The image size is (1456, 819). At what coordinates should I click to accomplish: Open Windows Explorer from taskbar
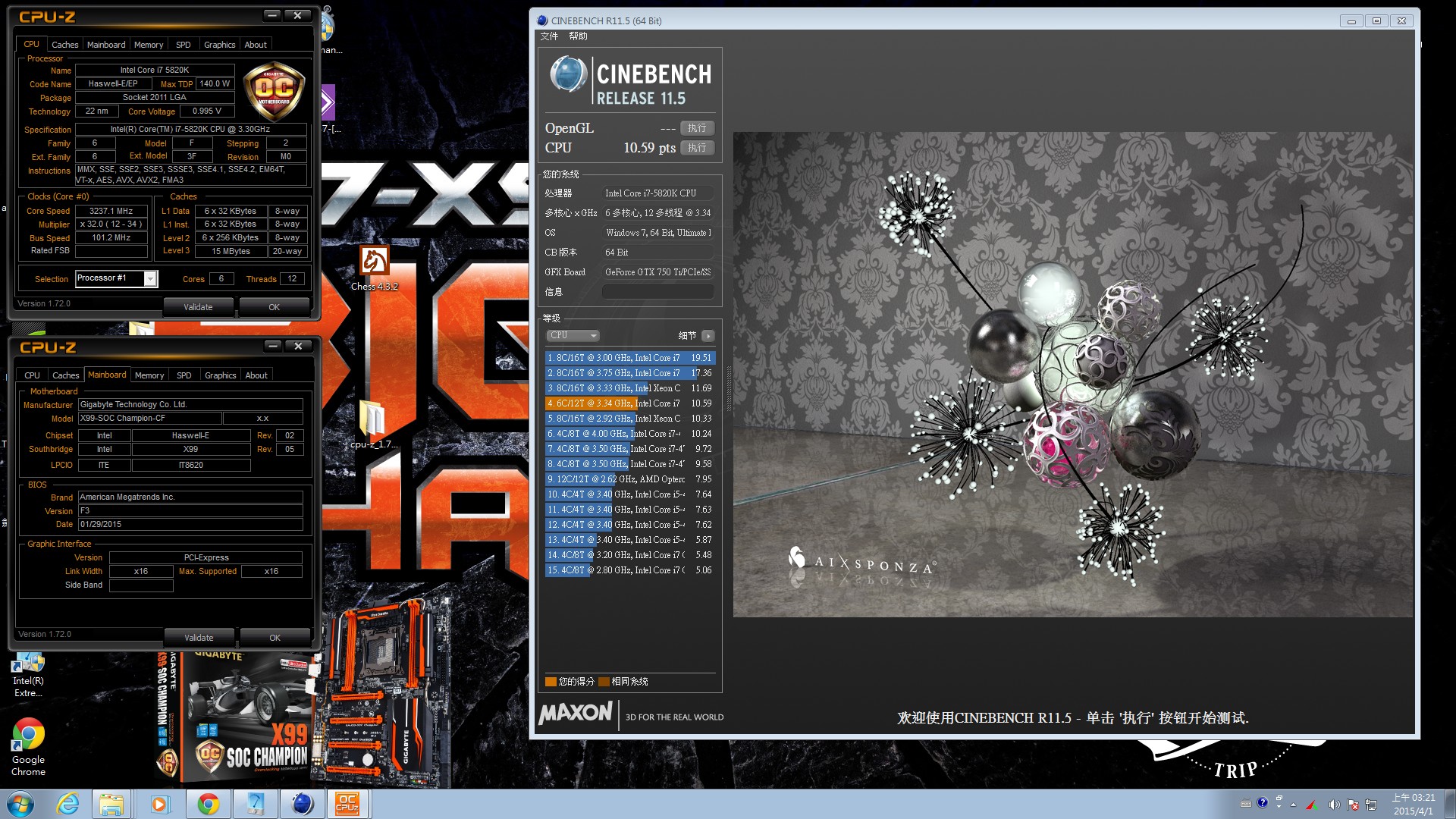112,804
